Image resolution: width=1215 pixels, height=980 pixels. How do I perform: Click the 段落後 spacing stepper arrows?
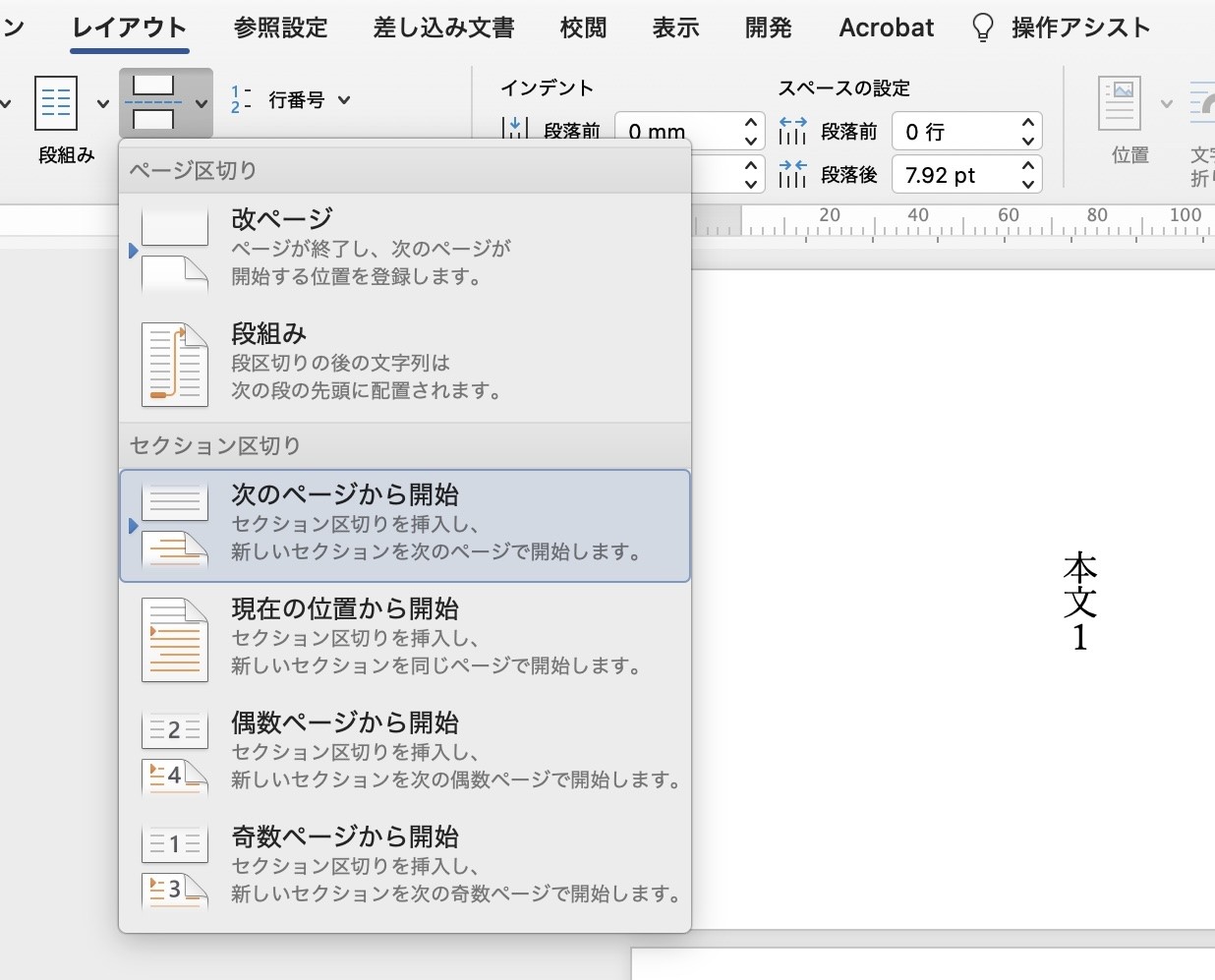1028,175
